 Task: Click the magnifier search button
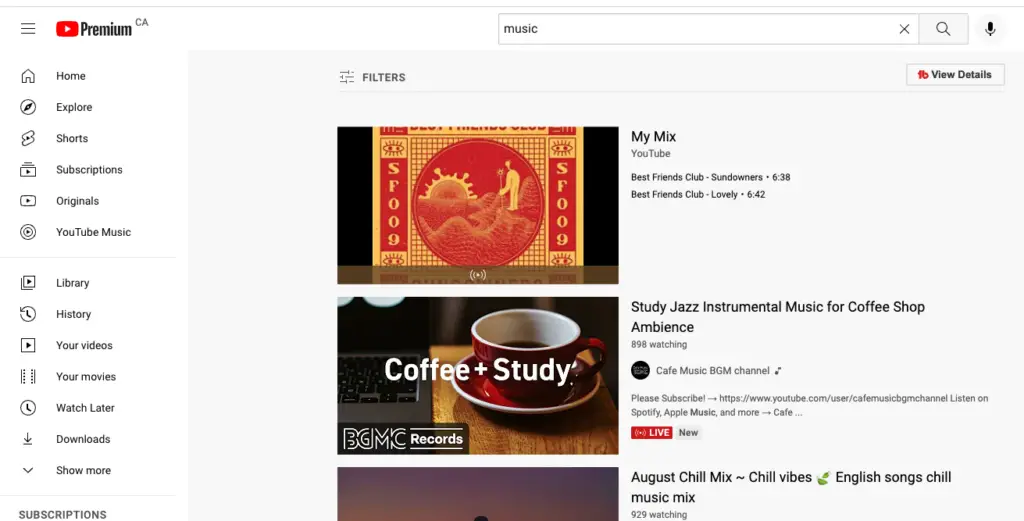tap(943, 29)
